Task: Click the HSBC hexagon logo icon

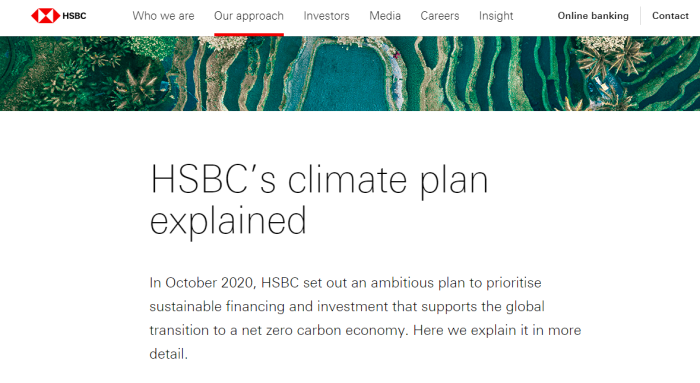Action: pos(46,16)
